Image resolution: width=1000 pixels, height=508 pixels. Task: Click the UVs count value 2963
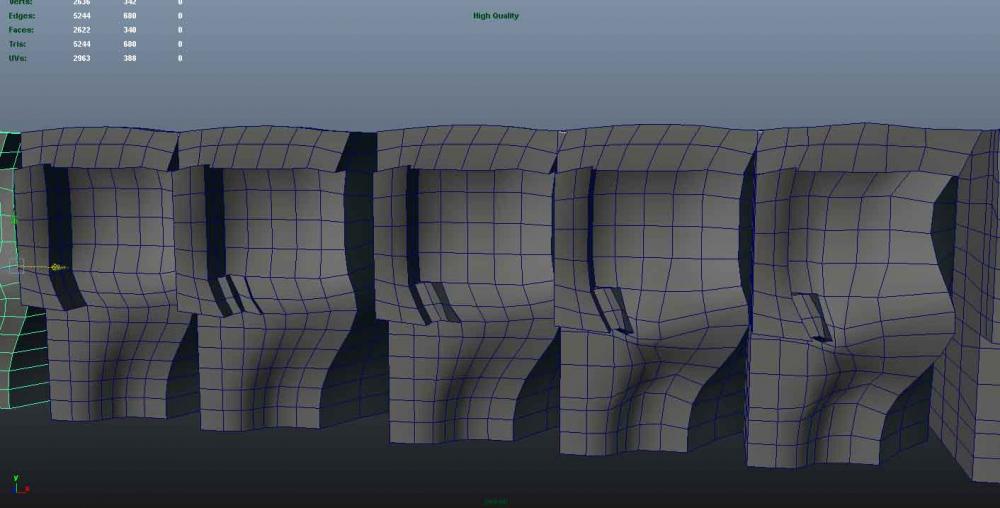[x=82, y=58]
